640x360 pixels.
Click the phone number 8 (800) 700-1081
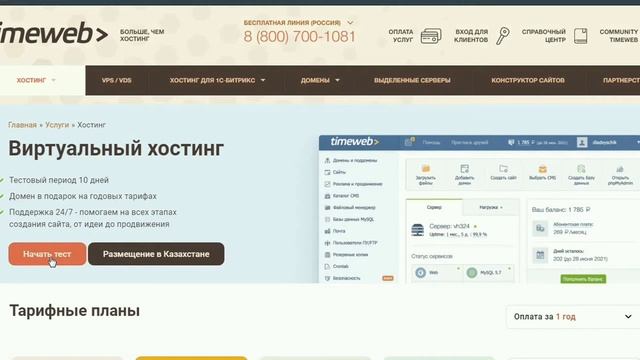(300, 37)
